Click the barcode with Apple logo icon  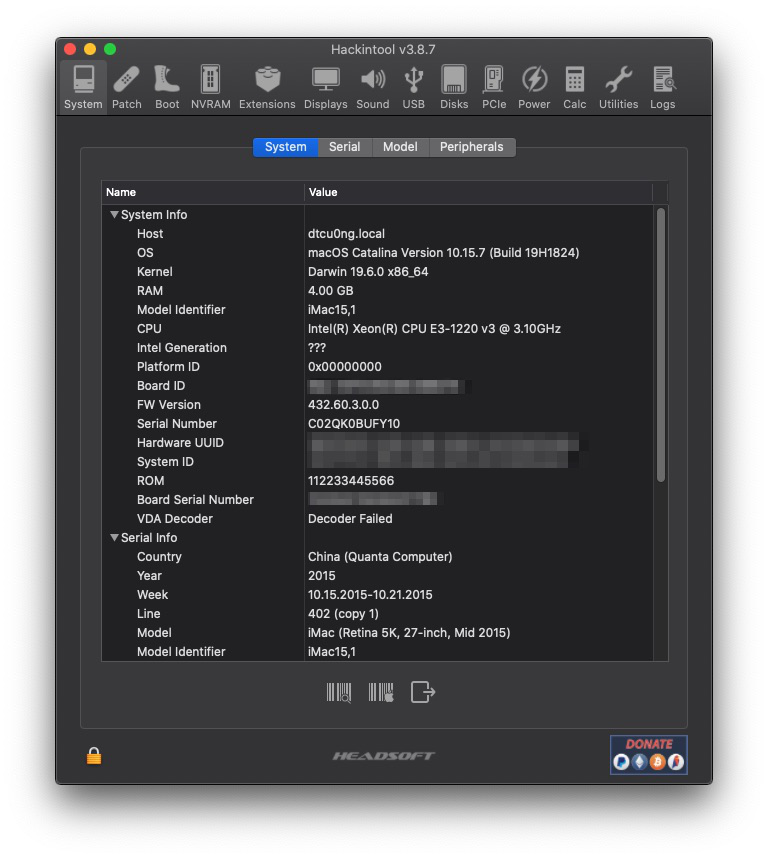click(381, 692)
